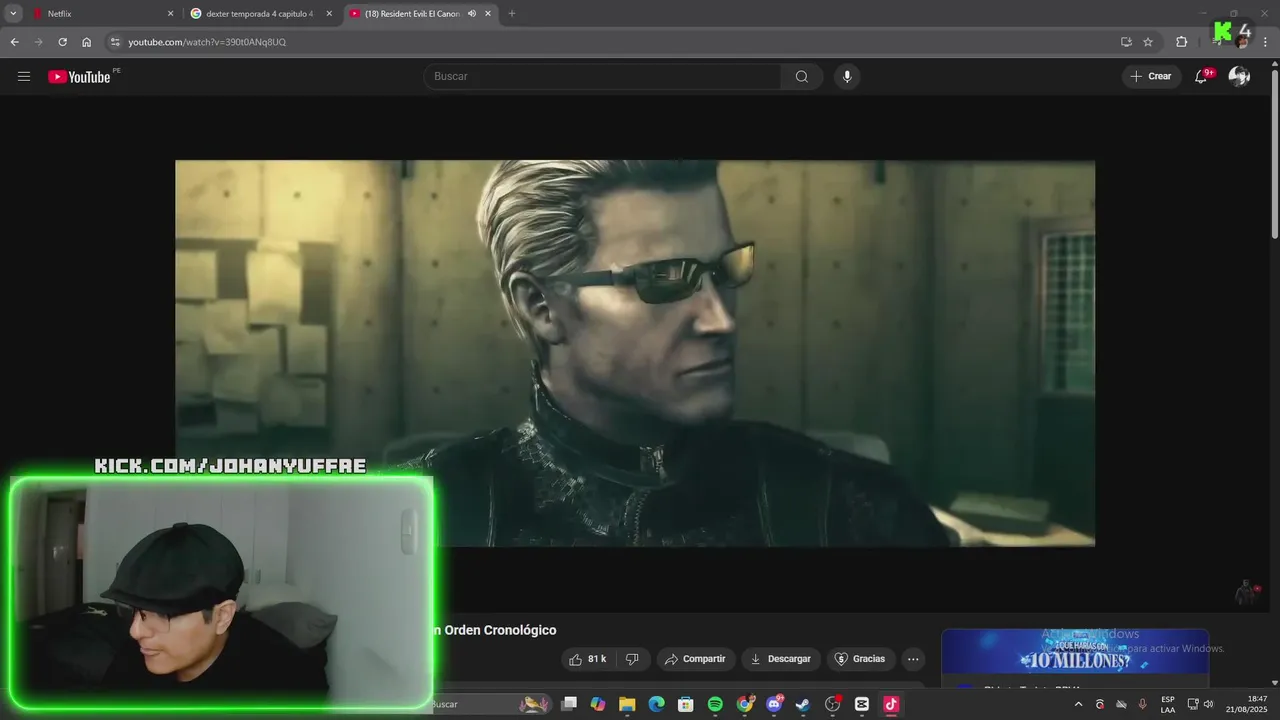The width and height of the screenshot is (1280, 720).
Task: Close the dexter temporada tab
Action: [x=329, y=14]
